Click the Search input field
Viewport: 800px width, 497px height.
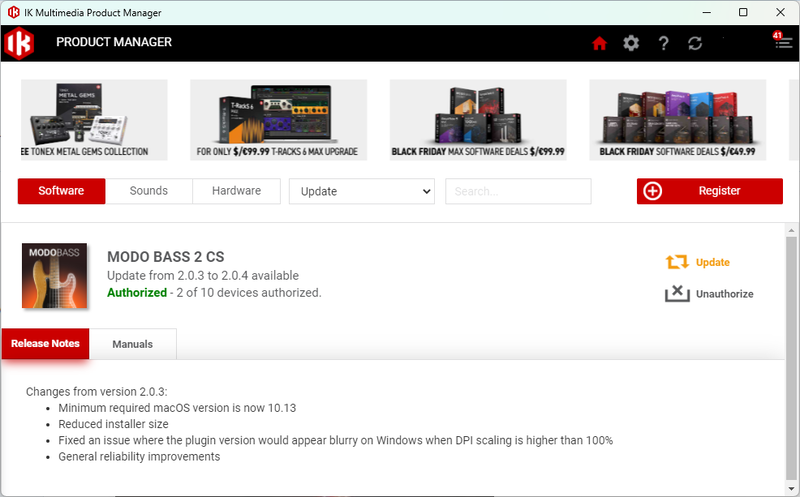(518, 191)
